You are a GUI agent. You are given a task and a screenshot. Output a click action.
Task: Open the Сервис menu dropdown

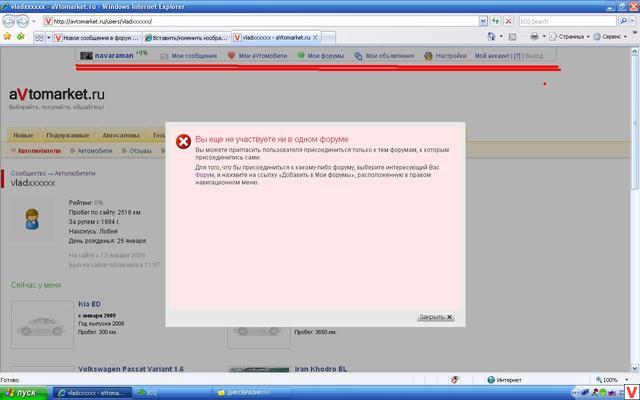tap(611, 37)
